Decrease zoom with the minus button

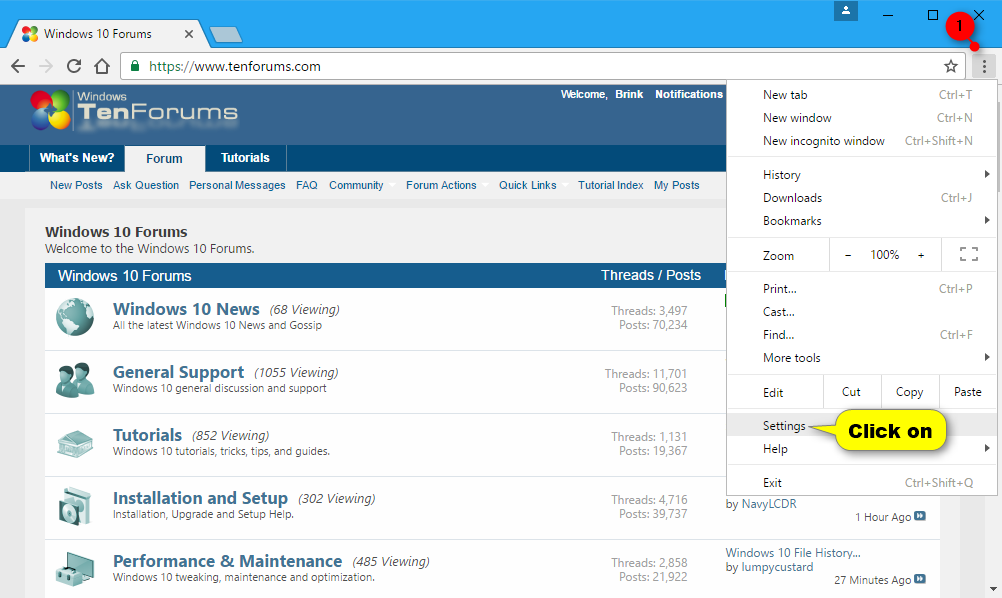(848, 255)
